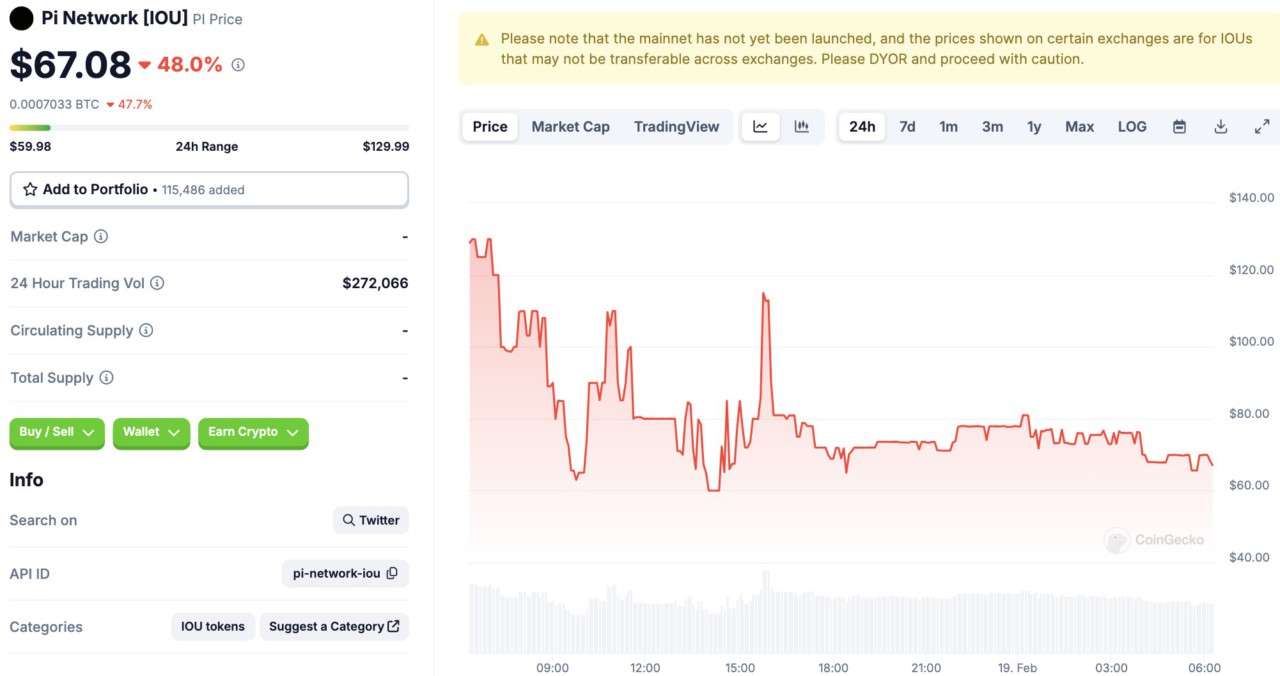1280x676 pixels.
Task: Switch to the Market Cap tab
Action: coord(571,126)
